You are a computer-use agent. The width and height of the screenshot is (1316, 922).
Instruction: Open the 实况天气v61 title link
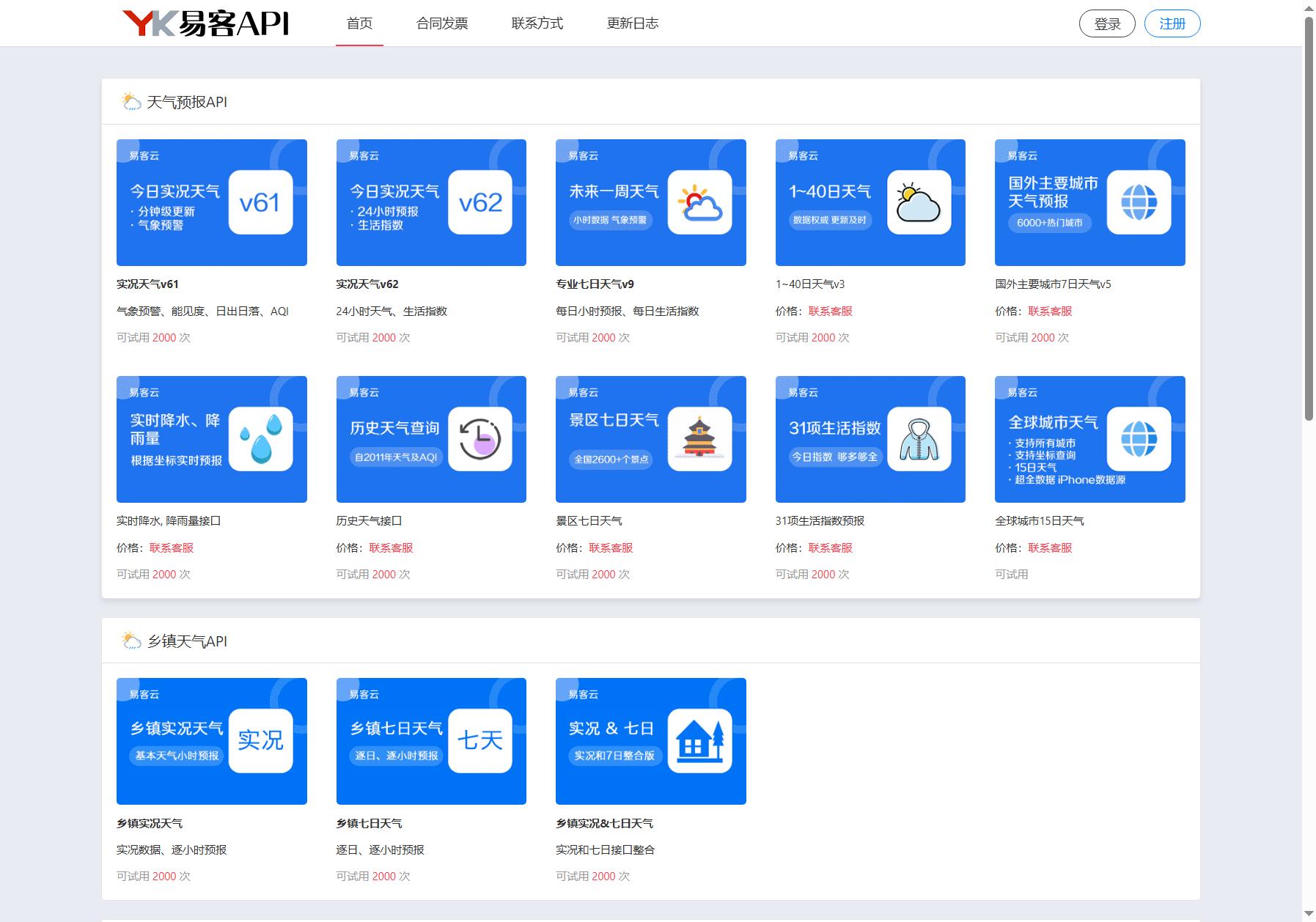tap(147, 284)
